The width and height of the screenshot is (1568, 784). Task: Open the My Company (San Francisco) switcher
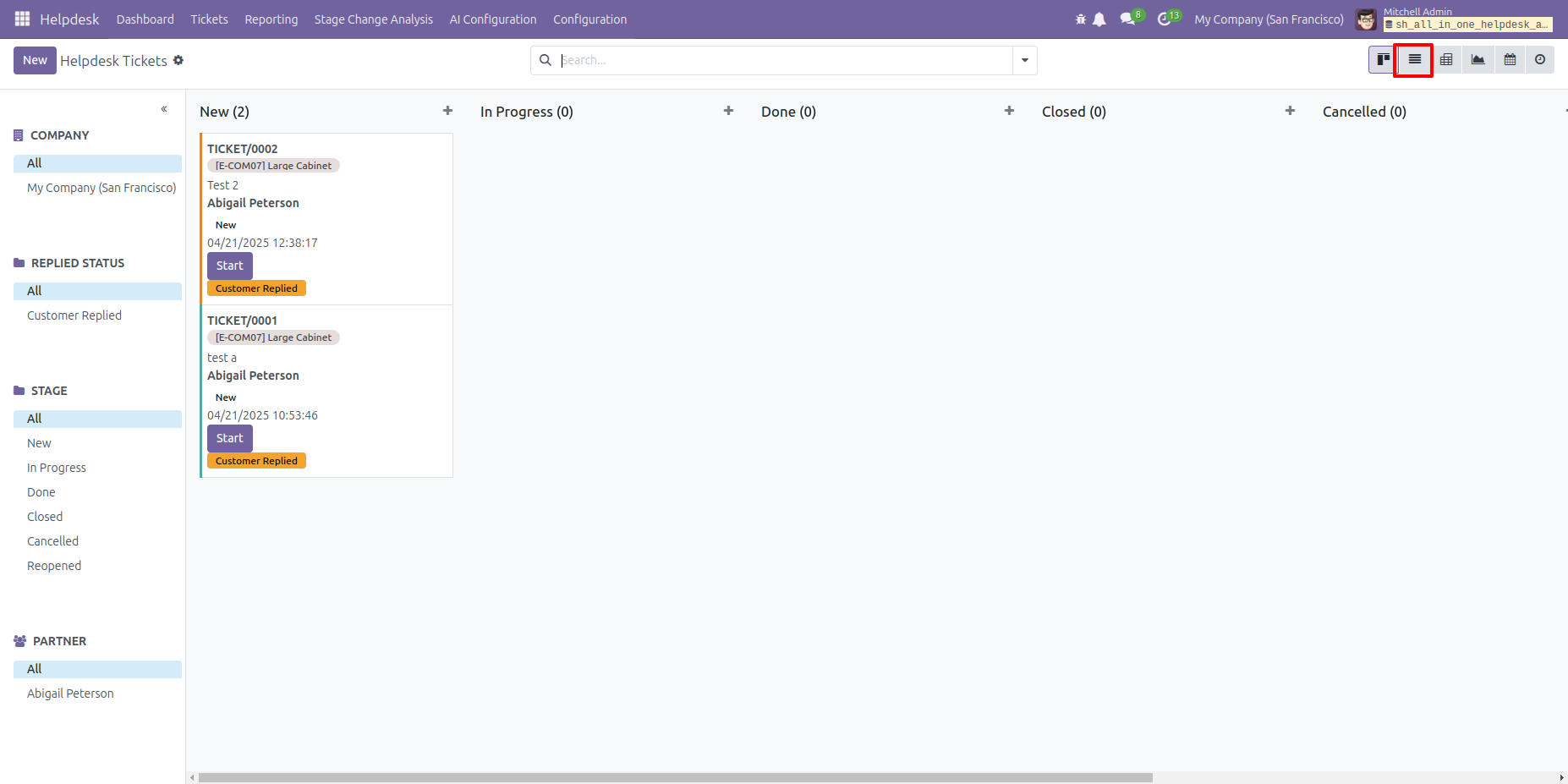point(1269,19)
